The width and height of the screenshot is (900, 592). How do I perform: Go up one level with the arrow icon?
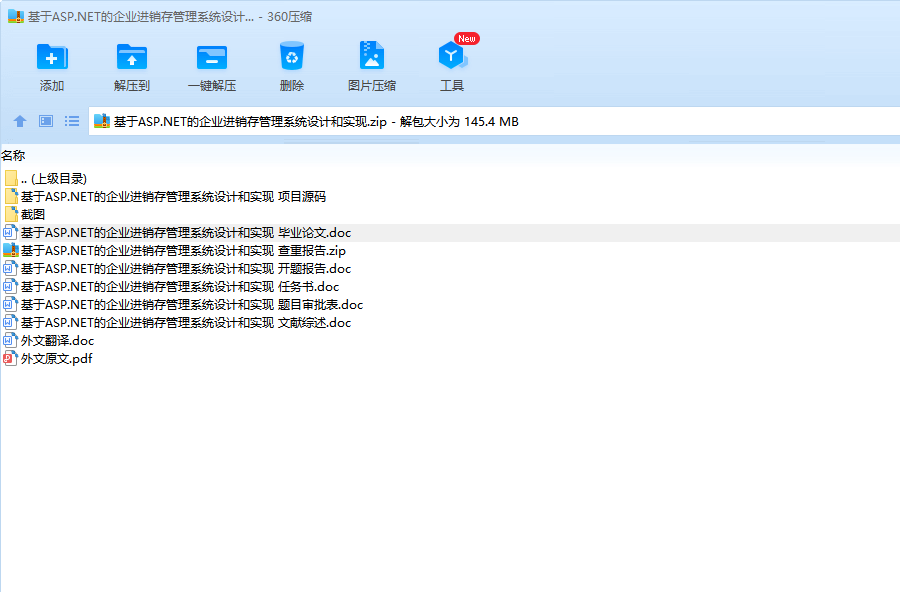point(20,121)
